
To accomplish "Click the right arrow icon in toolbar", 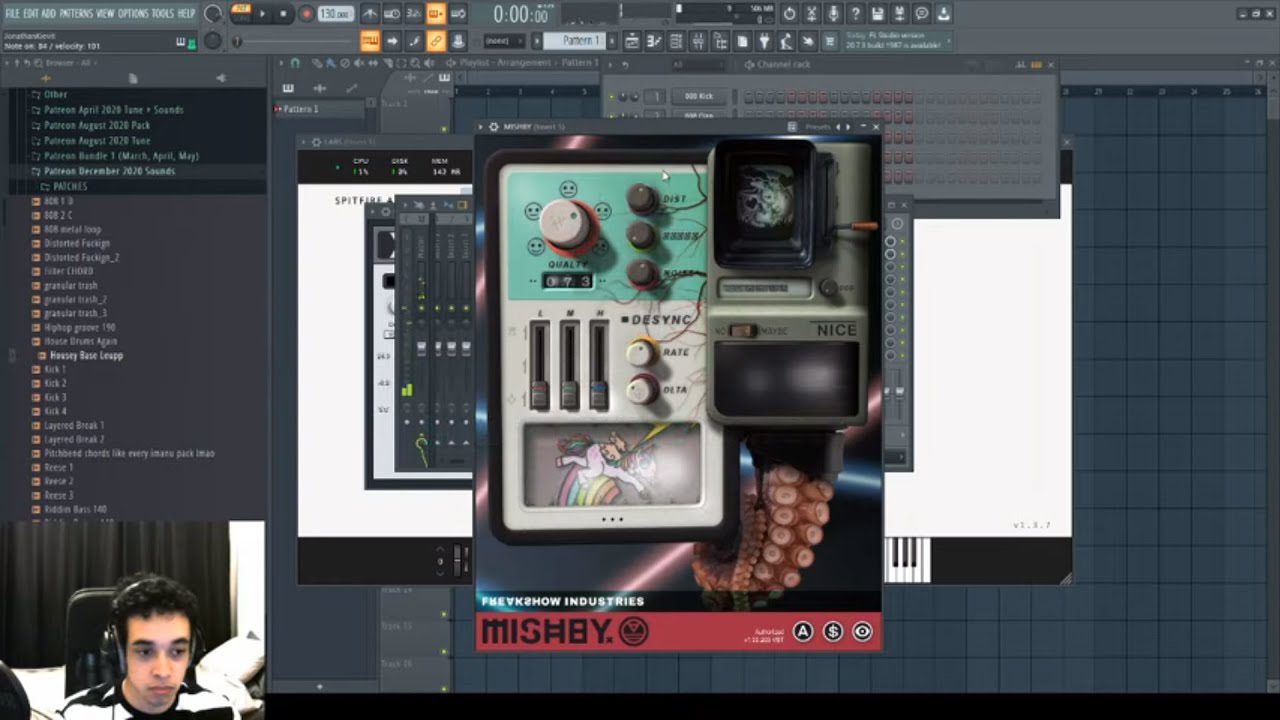I will (x=393, y=41).
